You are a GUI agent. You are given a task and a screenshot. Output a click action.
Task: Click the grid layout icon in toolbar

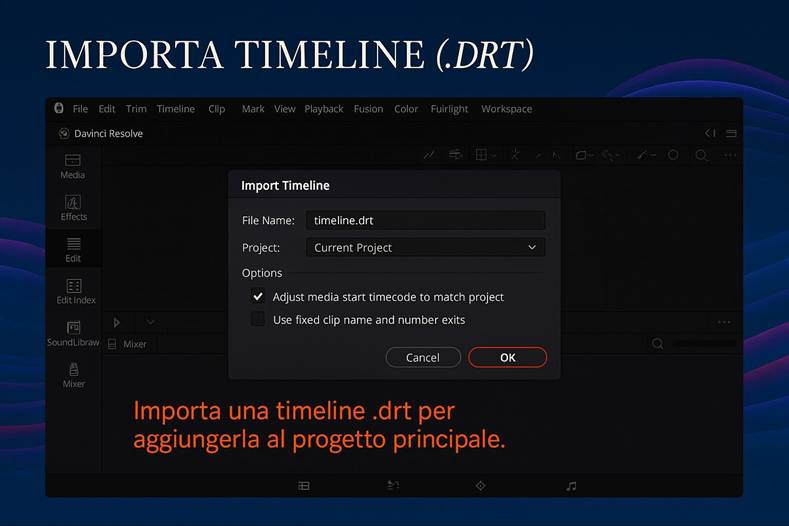click(482, 155)
